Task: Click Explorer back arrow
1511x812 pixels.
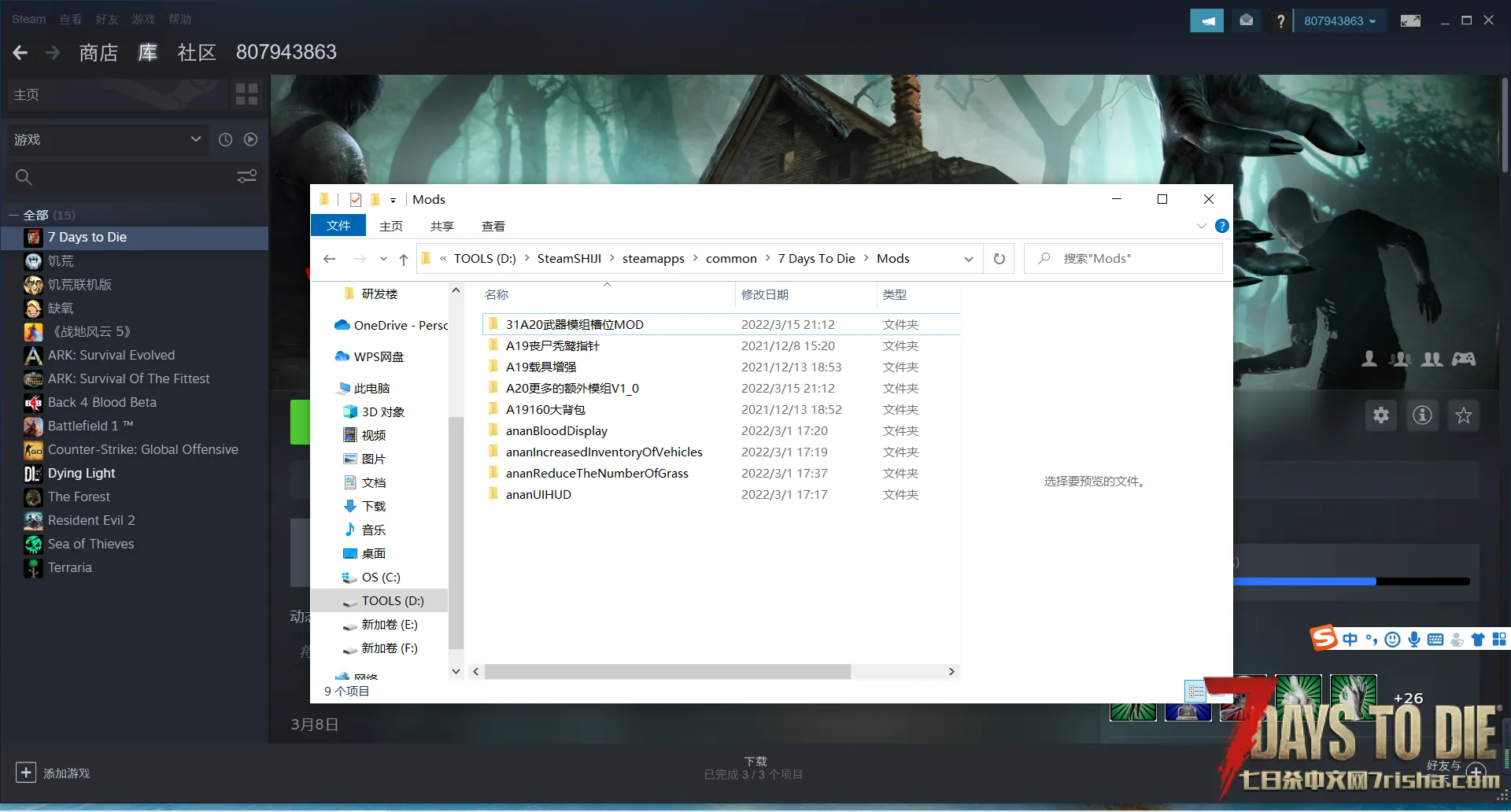Action: point(330,259)
